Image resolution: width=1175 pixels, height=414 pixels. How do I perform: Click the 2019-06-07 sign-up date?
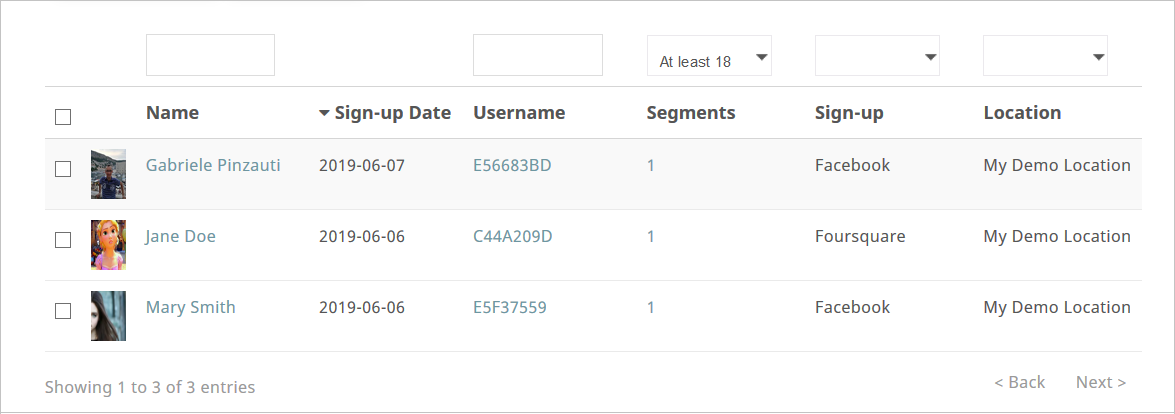click(362, 165)
